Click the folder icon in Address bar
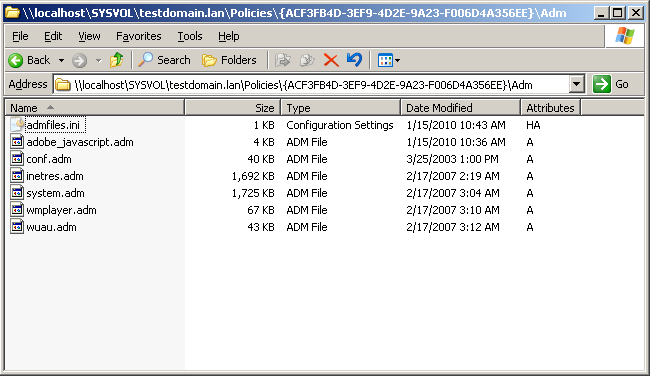 pos(63,85)
